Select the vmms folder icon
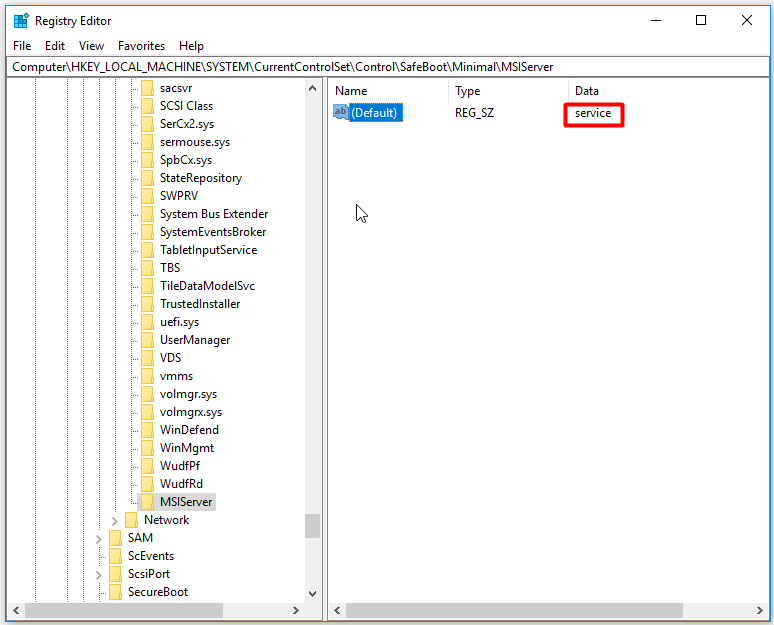The height and width of the screenshot is (625, 774). tap(147, 376)
